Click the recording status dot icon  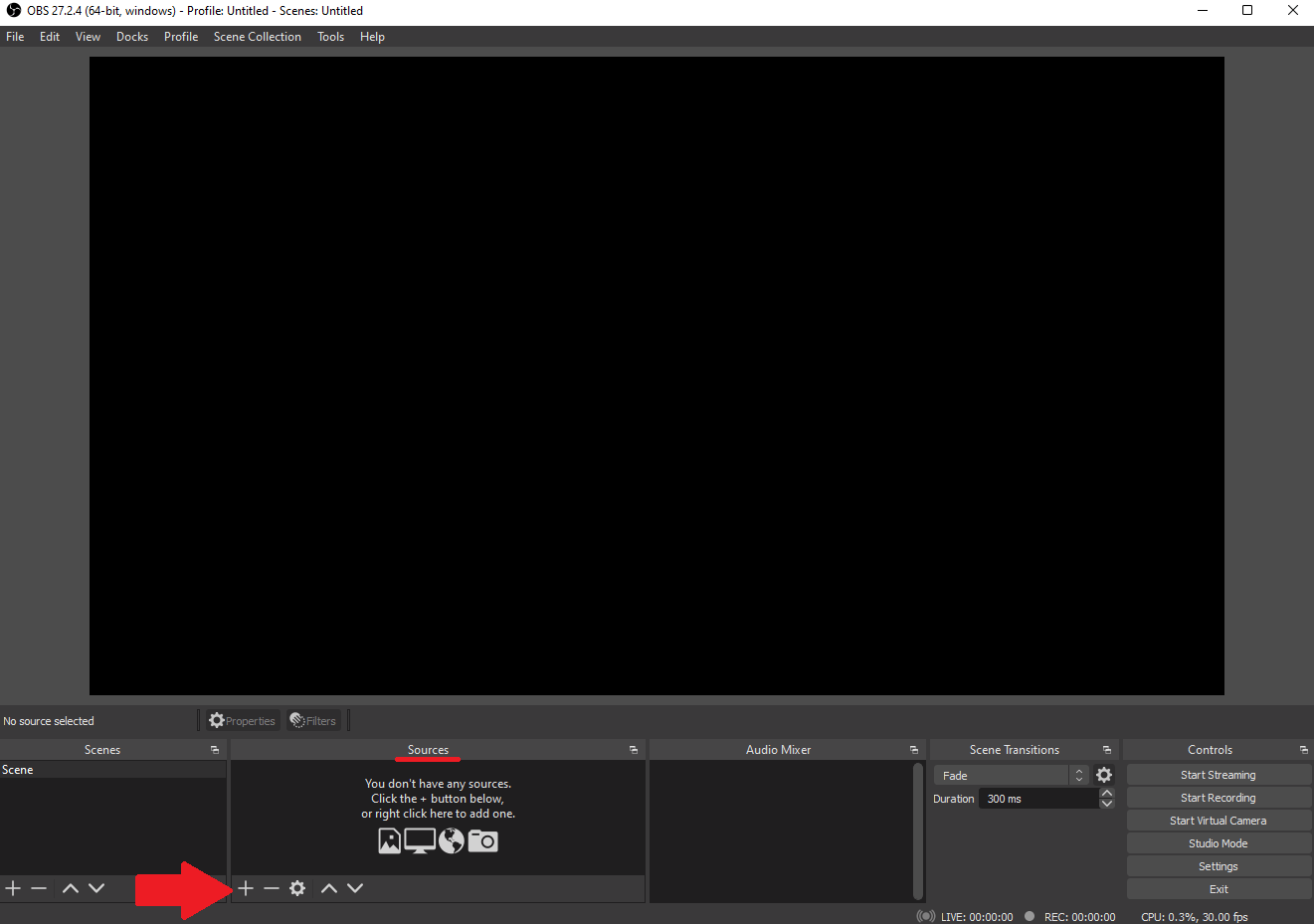coord(1030,916)
